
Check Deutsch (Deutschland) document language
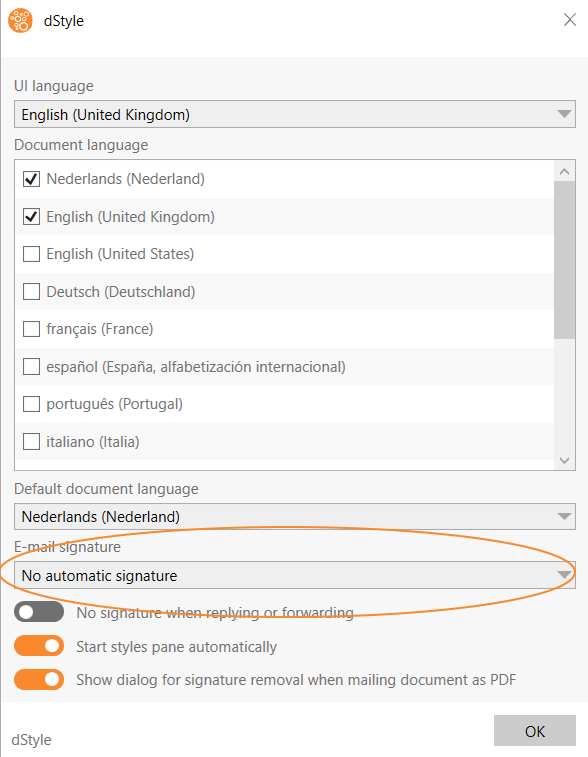[31, 292]
